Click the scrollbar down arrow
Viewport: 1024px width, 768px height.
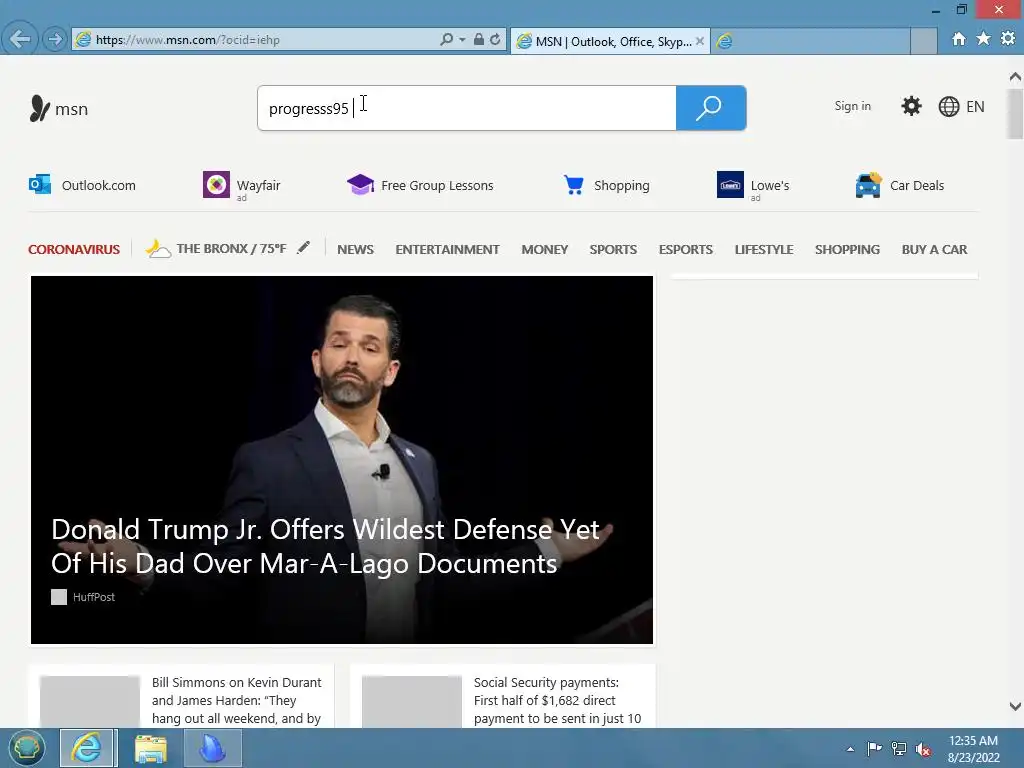pyautogui.click(x=1015, y=706)
